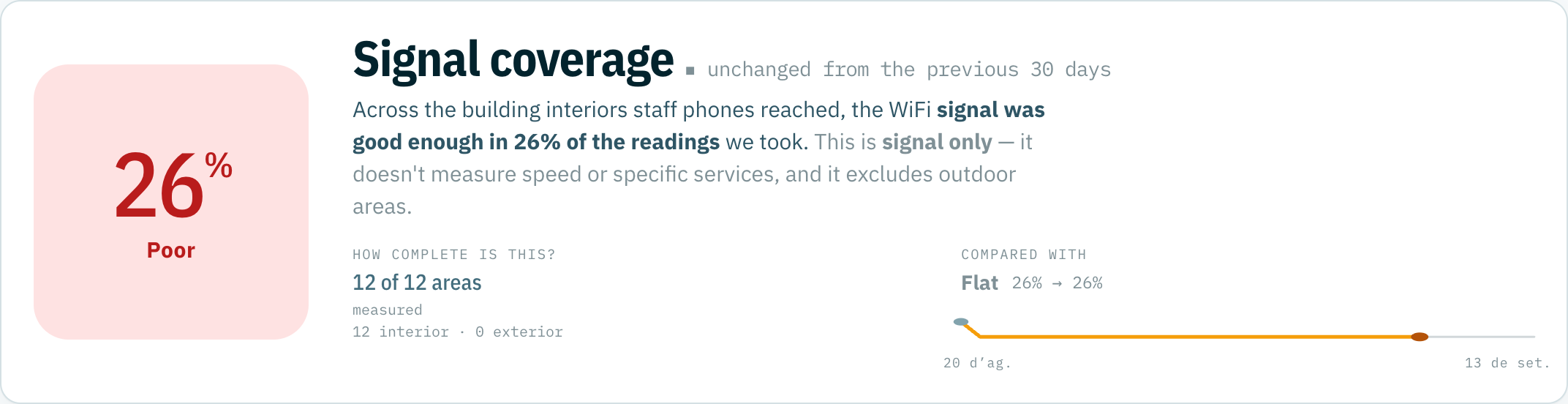Viewport: 1568px width, 404px height.
Task: Click the 26% → 26% comparison values
Action: (1058, 283)
